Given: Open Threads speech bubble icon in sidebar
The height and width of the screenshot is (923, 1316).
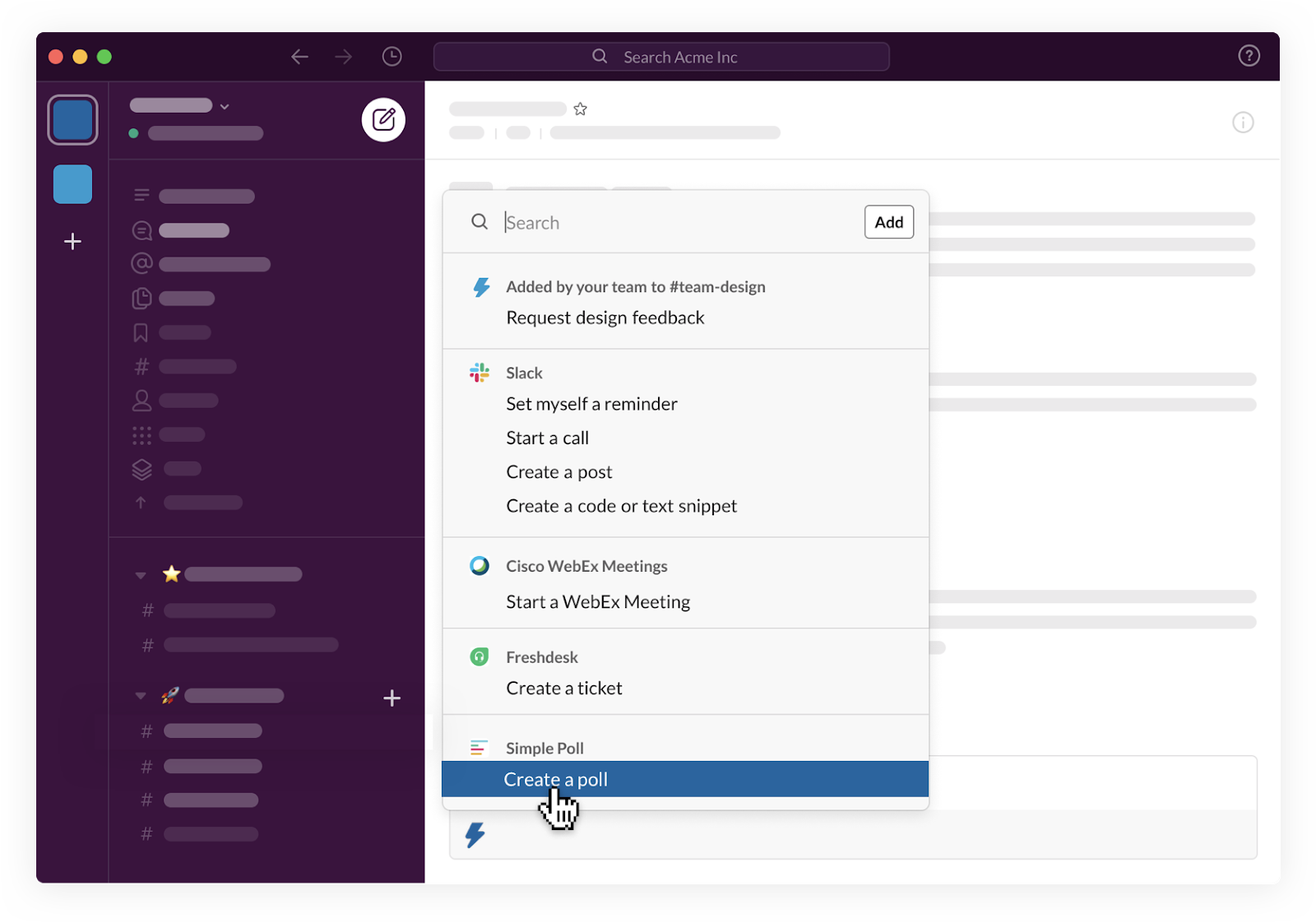Looking at the screenshot, I should (x=141, y=230).
